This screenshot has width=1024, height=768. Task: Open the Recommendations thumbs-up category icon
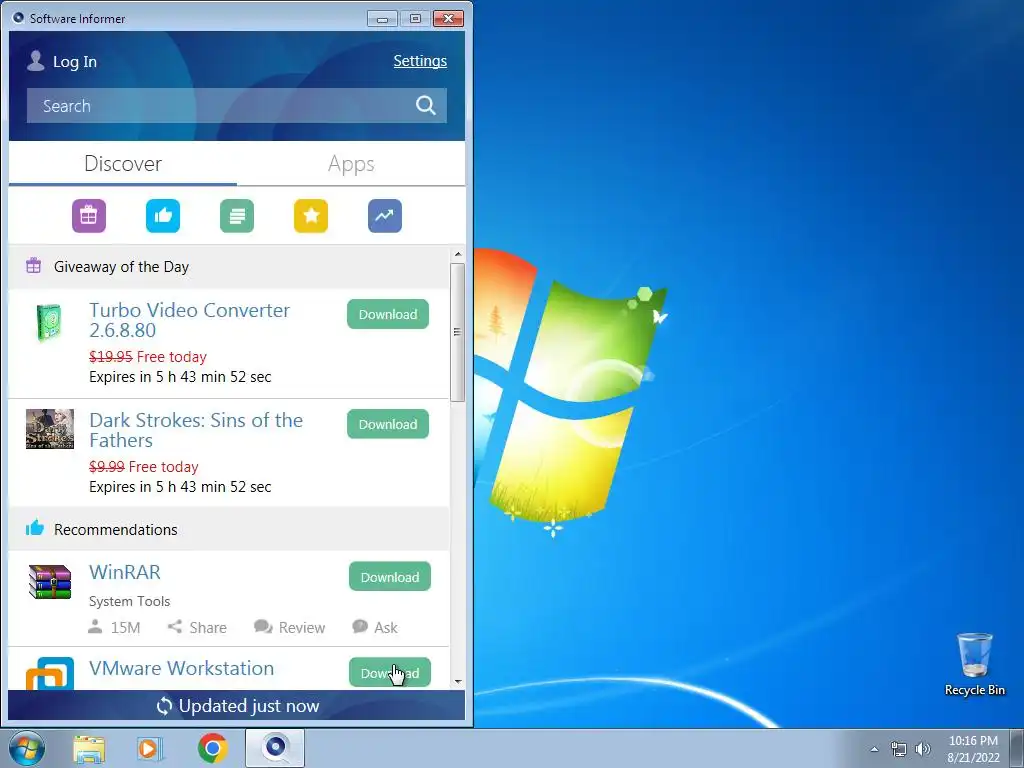(x=163, y=216)
